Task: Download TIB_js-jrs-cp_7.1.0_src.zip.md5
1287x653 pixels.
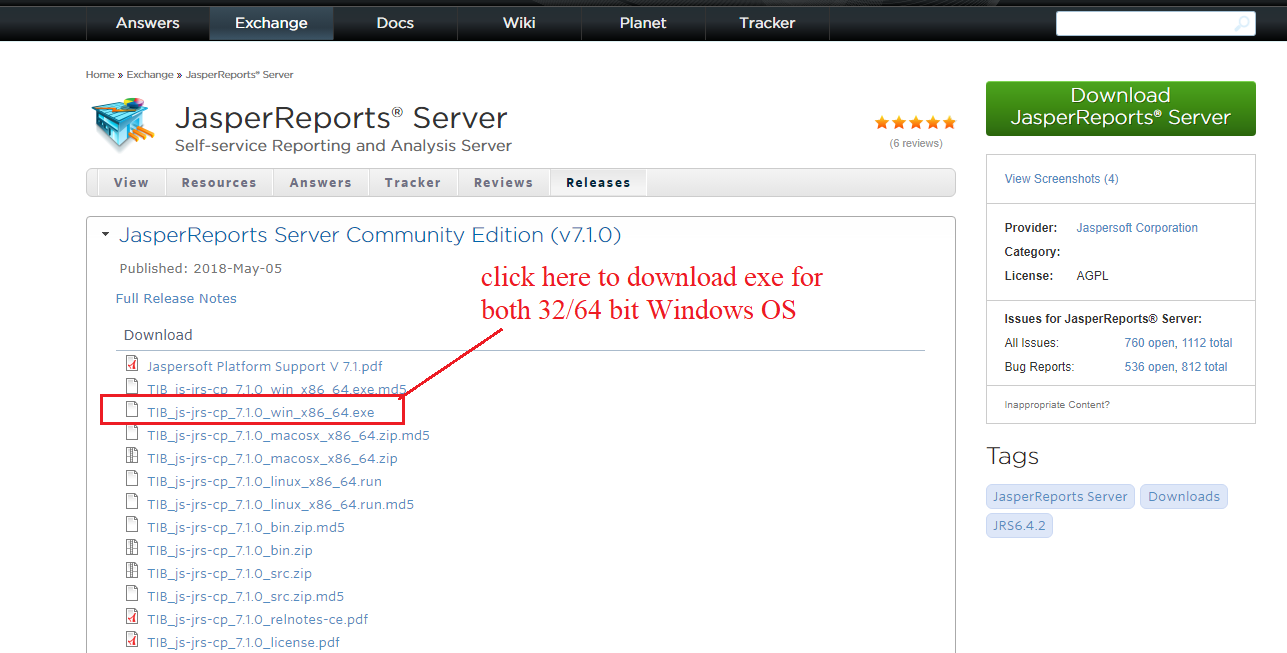Action: (x=245, y=596)
